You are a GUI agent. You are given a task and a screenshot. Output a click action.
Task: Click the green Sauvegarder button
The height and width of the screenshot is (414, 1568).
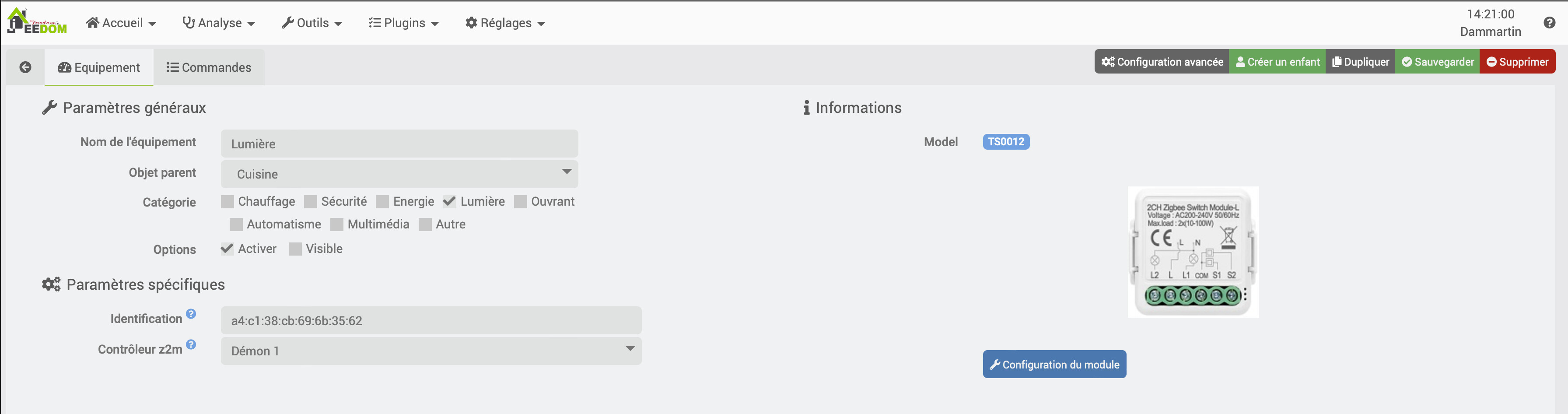pyautogui.click(x=1437, y=62)
